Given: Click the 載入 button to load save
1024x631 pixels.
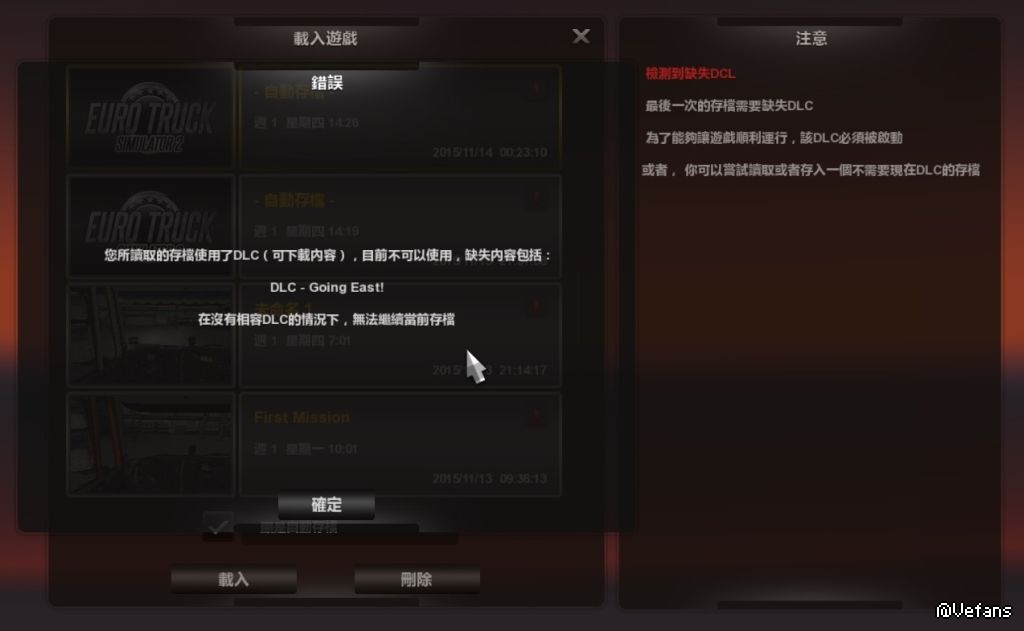Looking at the screenshot, I should (234, 579).
